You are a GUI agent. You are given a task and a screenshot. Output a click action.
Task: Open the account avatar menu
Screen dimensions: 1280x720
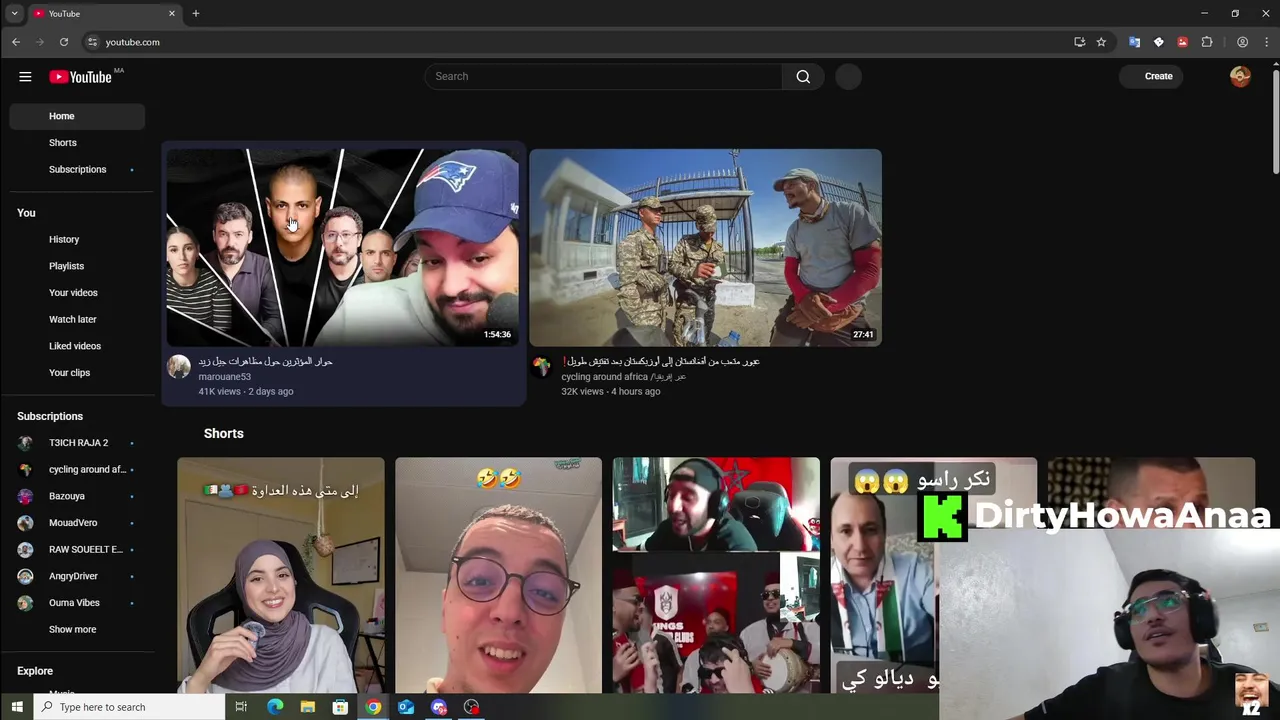[1240, 77]
